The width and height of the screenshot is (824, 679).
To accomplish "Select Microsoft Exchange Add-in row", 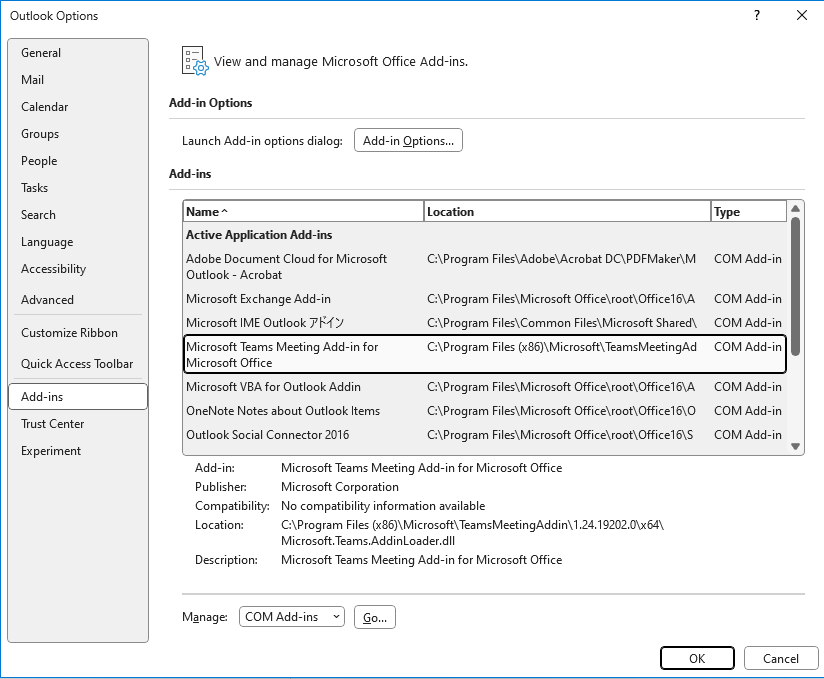I will (485, 299).
